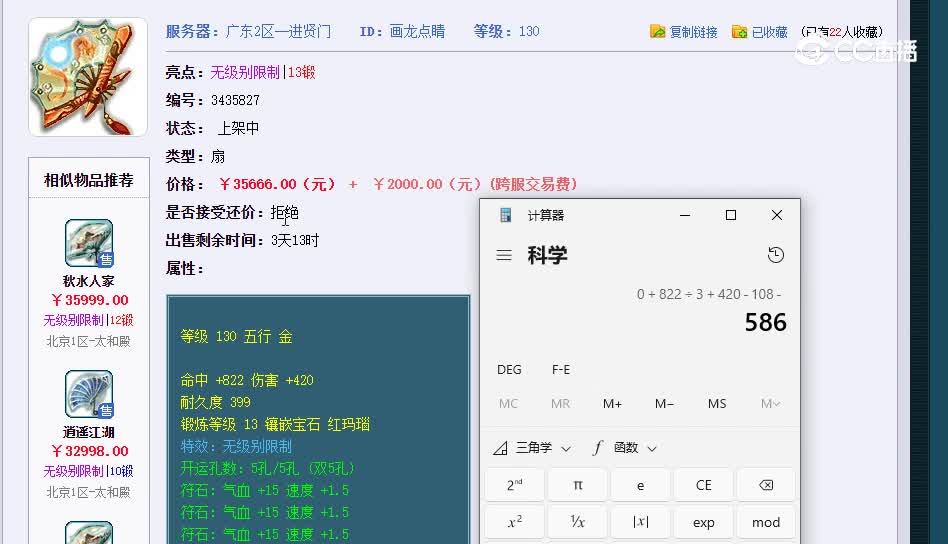Click the calculator expression line
Viewport: 948px width, 544px height.
[x=709, y=294]
